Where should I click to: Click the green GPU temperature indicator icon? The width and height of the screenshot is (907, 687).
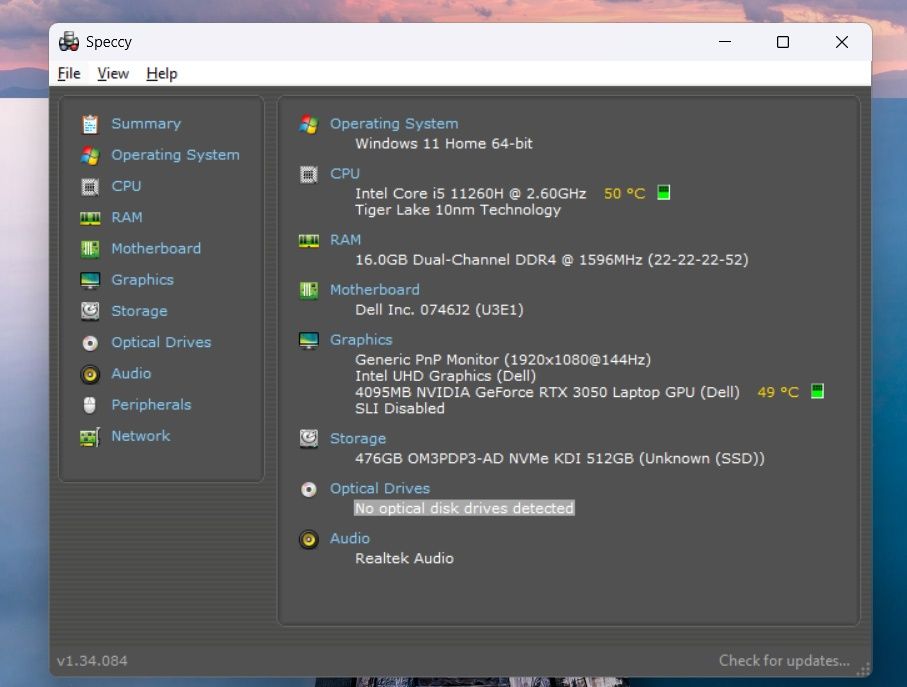pos(817,391)
